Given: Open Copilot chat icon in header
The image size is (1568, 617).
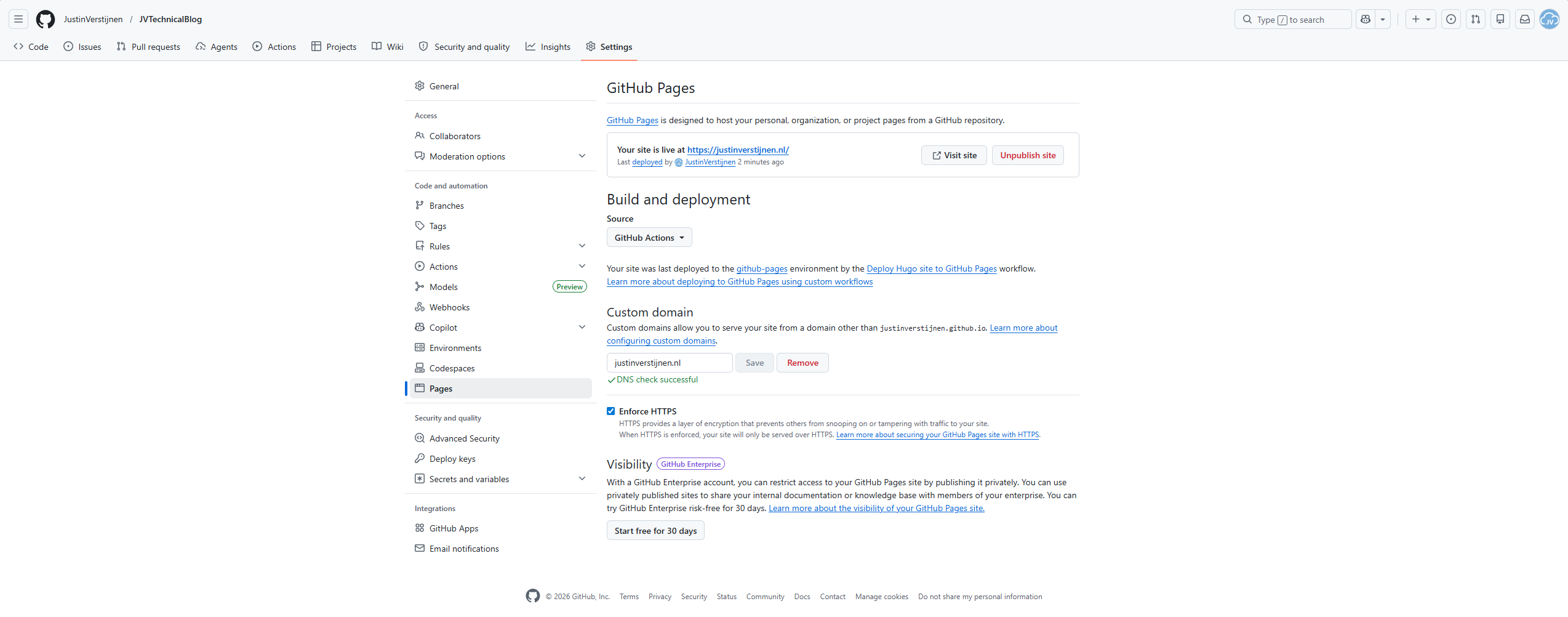Looking at the screenshot, I should [1366, 19].
